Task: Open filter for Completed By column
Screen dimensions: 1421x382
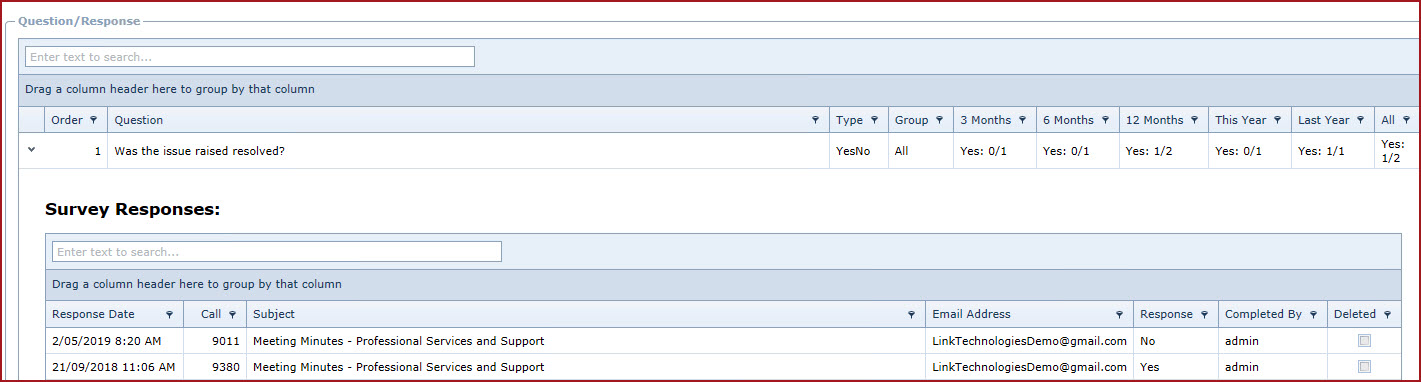Action: point(1313,314)
